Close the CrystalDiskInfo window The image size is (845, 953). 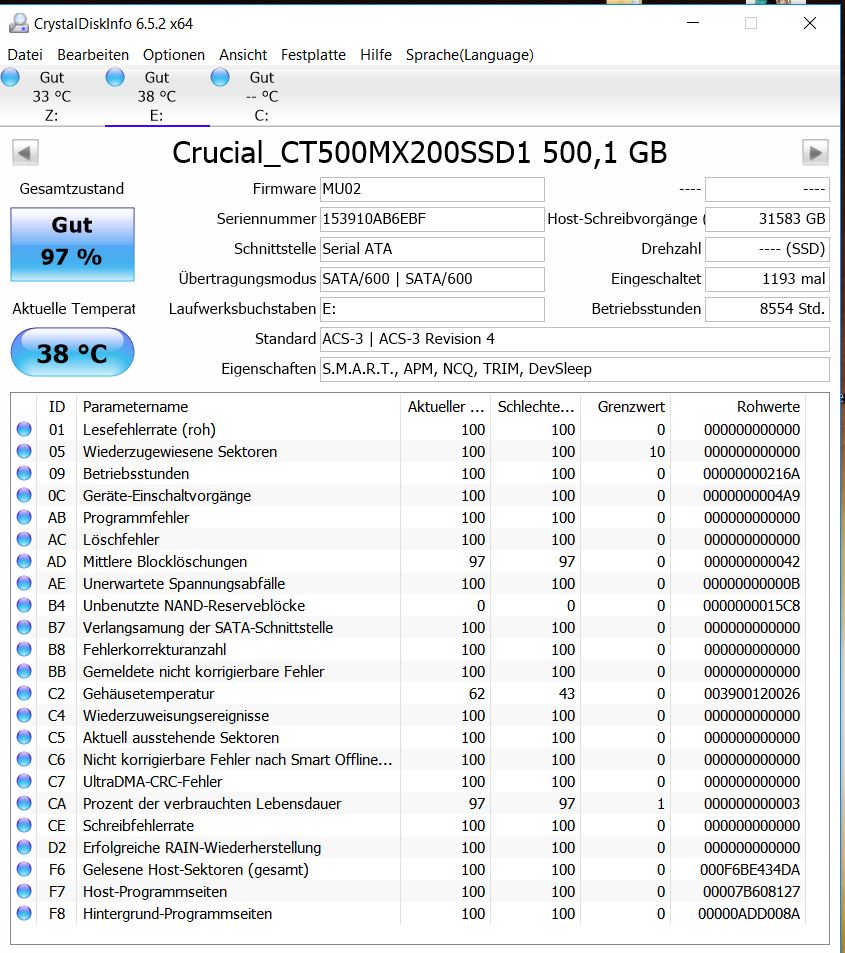(810, 23)
